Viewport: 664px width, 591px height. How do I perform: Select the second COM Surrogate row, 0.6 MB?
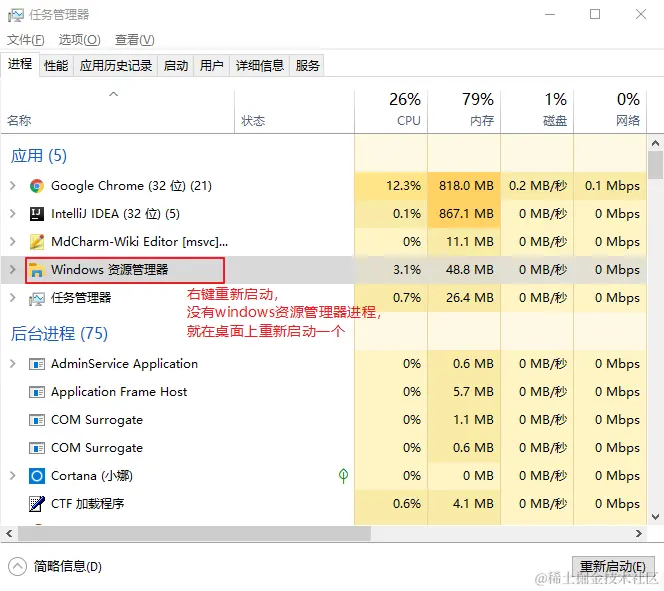(x=324, y=448)
